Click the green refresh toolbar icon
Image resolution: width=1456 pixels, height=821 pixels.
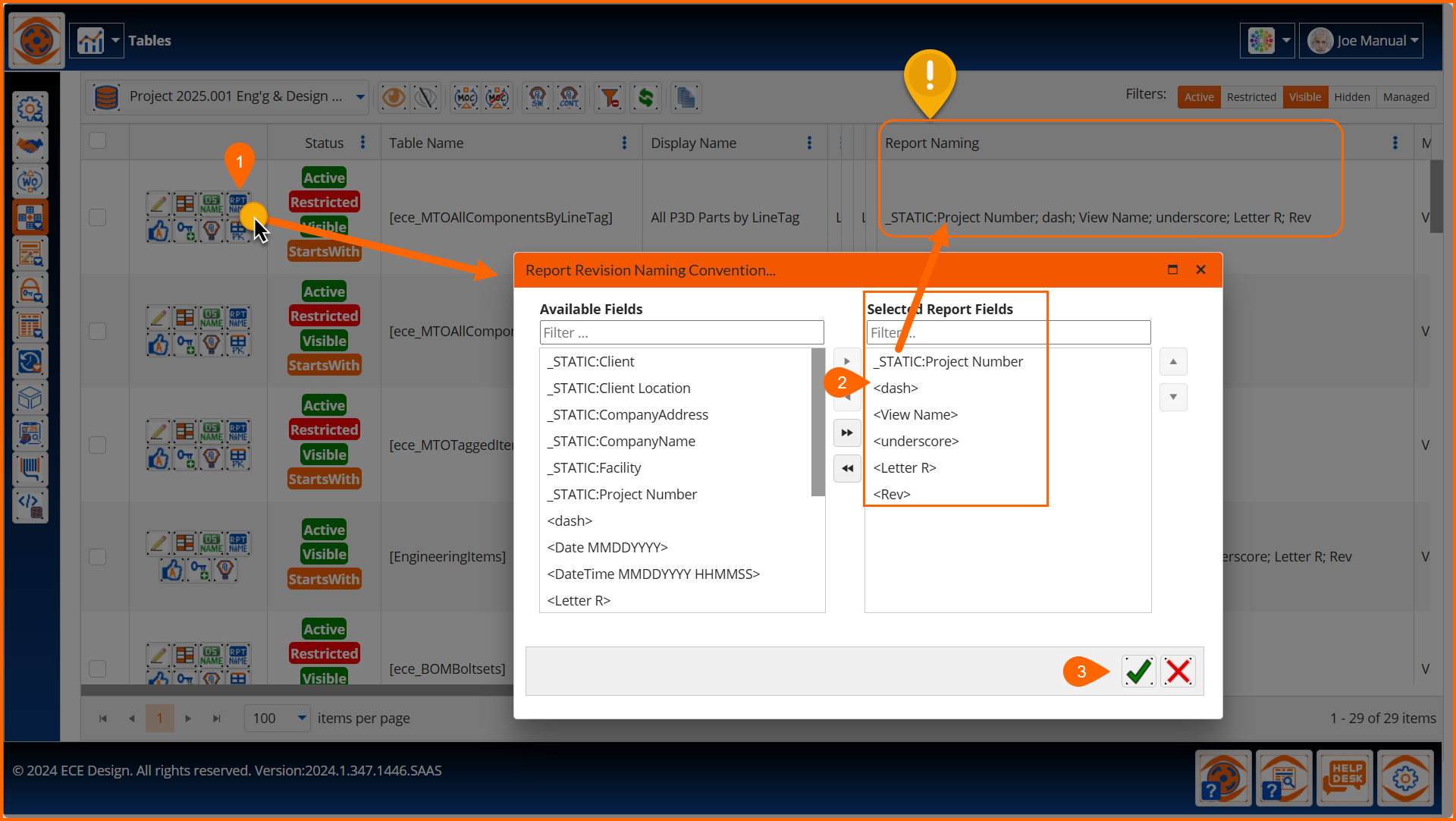point(646,97)
